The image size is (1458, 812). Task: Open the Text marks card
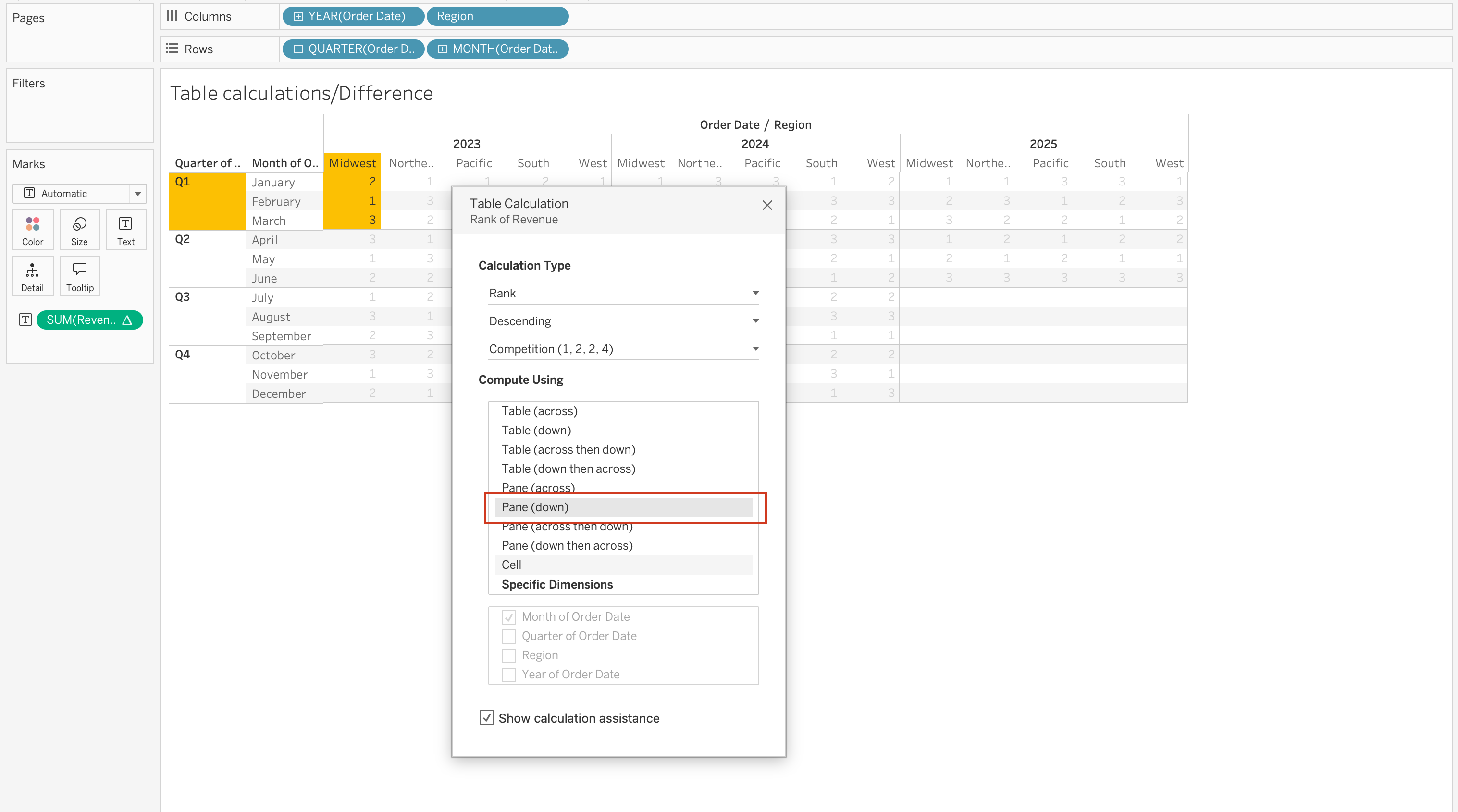click(125, 230)
